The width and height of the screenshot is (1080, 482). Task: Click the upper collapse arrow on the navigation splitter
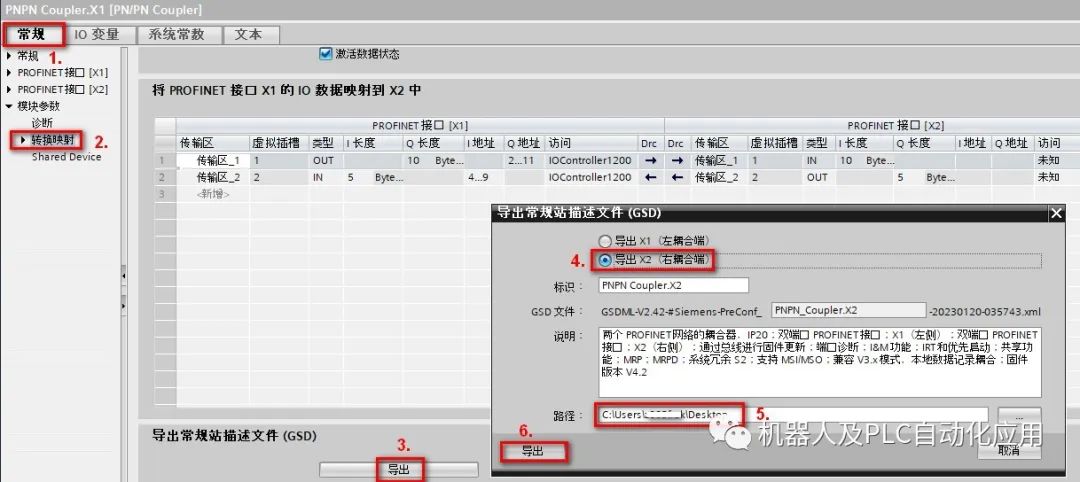click(x=124, y=276)
